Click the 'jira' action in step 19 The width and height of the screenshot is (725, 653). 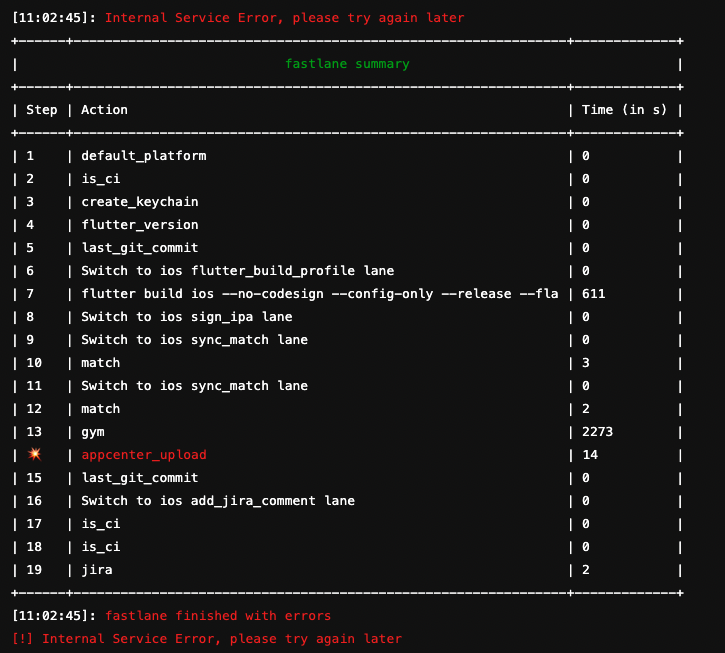[x=97, y=570]
